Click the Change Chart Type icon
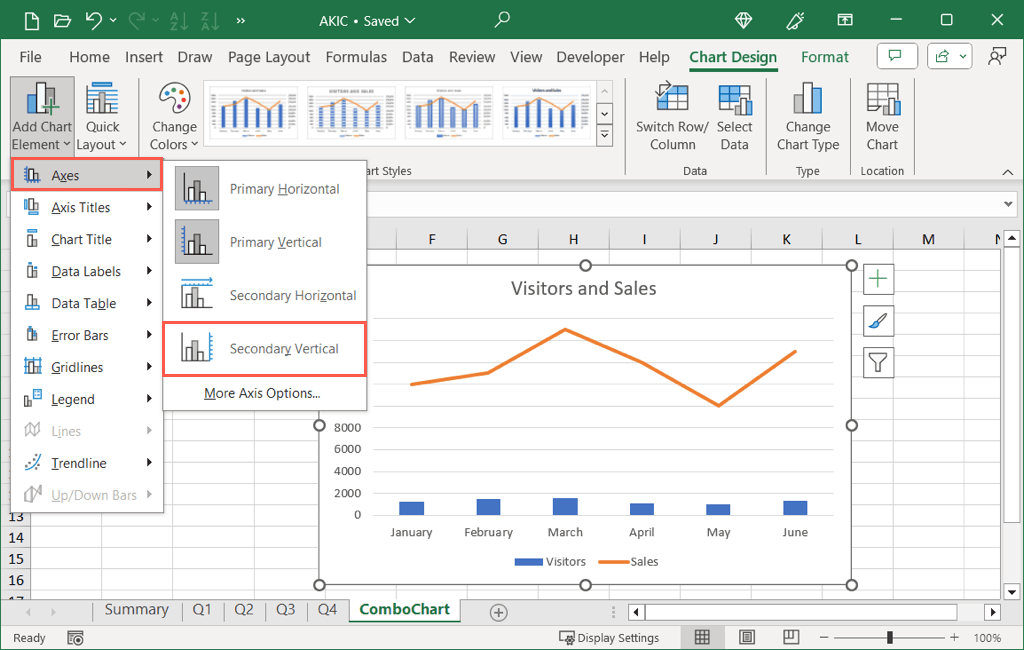Screen dimensions: 1024x650 [x=807, y=100]
